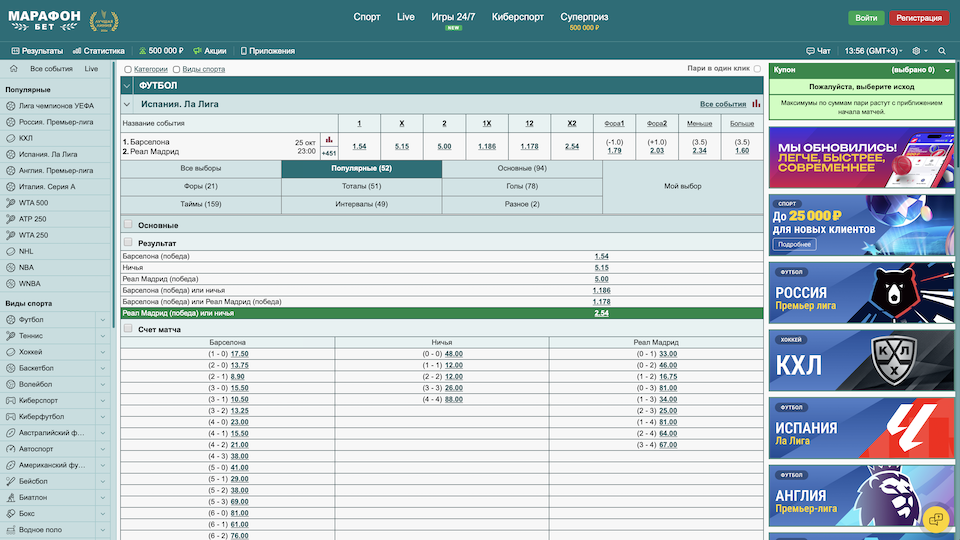Open the Спорт top menu

click(x=367, y=17)
